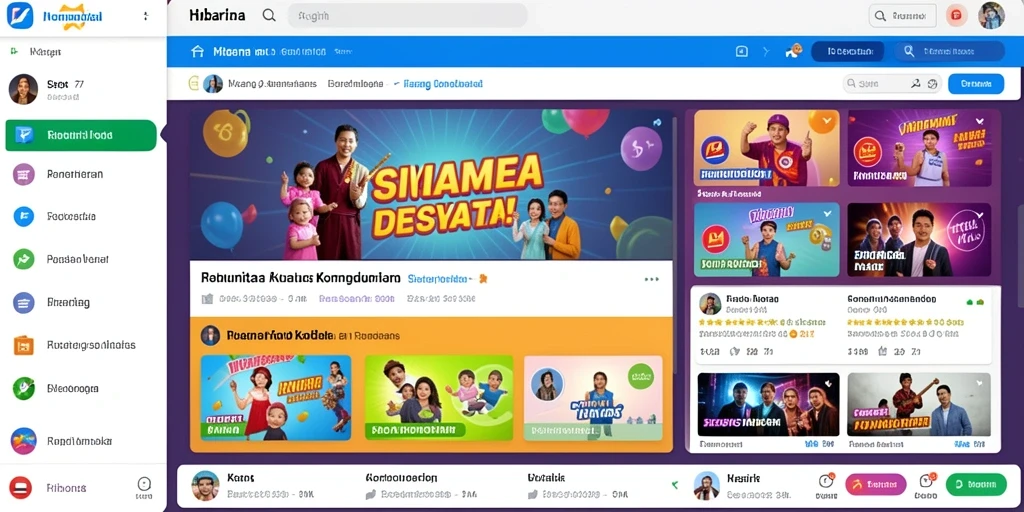
Task: Open the large "SIMAMEA DESYATA!" banner
Action: (431, 185)
